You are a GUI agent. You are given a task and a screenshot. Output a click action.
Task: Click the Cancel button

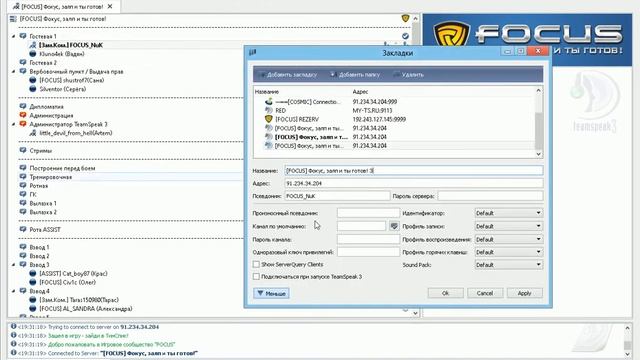(484, 293)
